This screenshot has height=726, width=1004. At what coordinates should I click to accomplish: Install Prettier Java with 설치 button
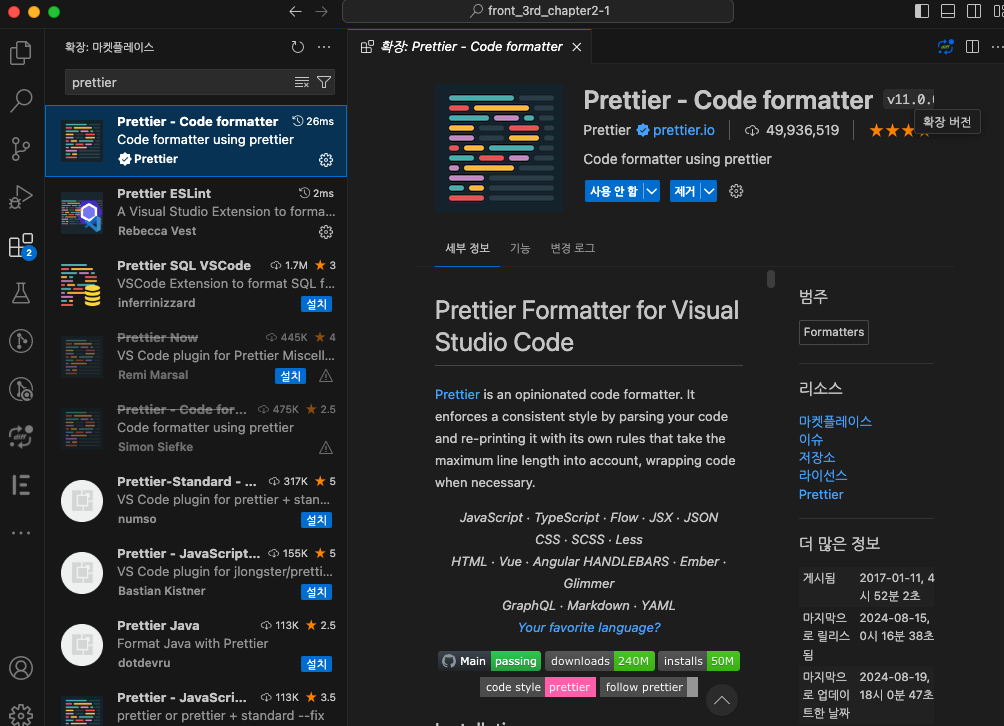[316, 664]
